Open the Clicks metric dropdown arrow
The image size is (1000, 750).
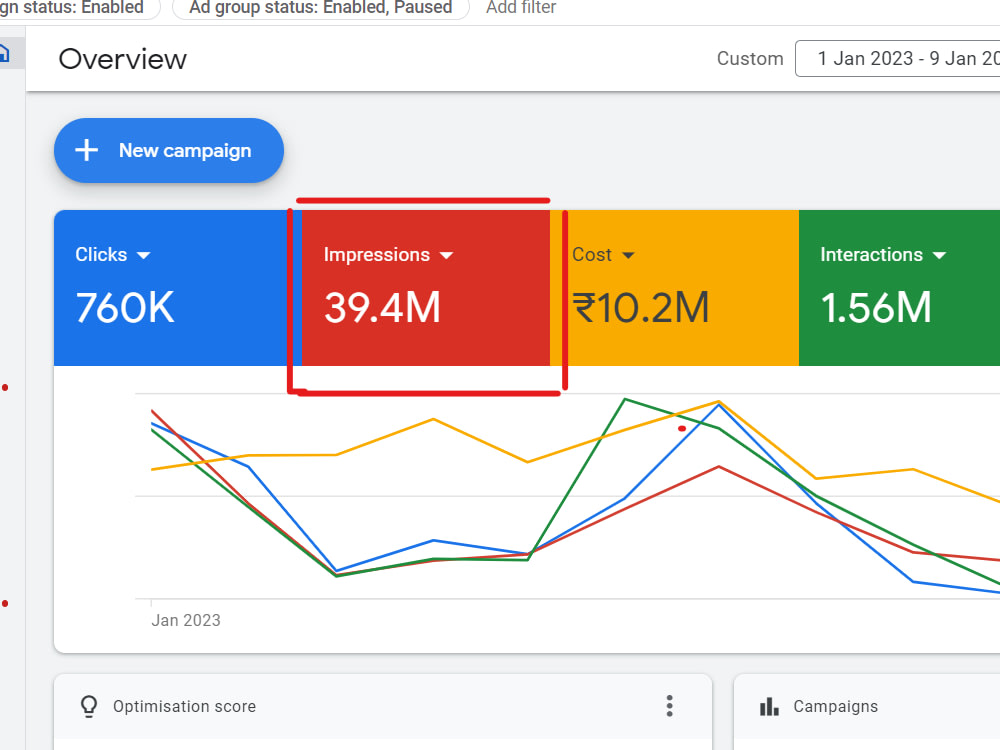[143, 255]
